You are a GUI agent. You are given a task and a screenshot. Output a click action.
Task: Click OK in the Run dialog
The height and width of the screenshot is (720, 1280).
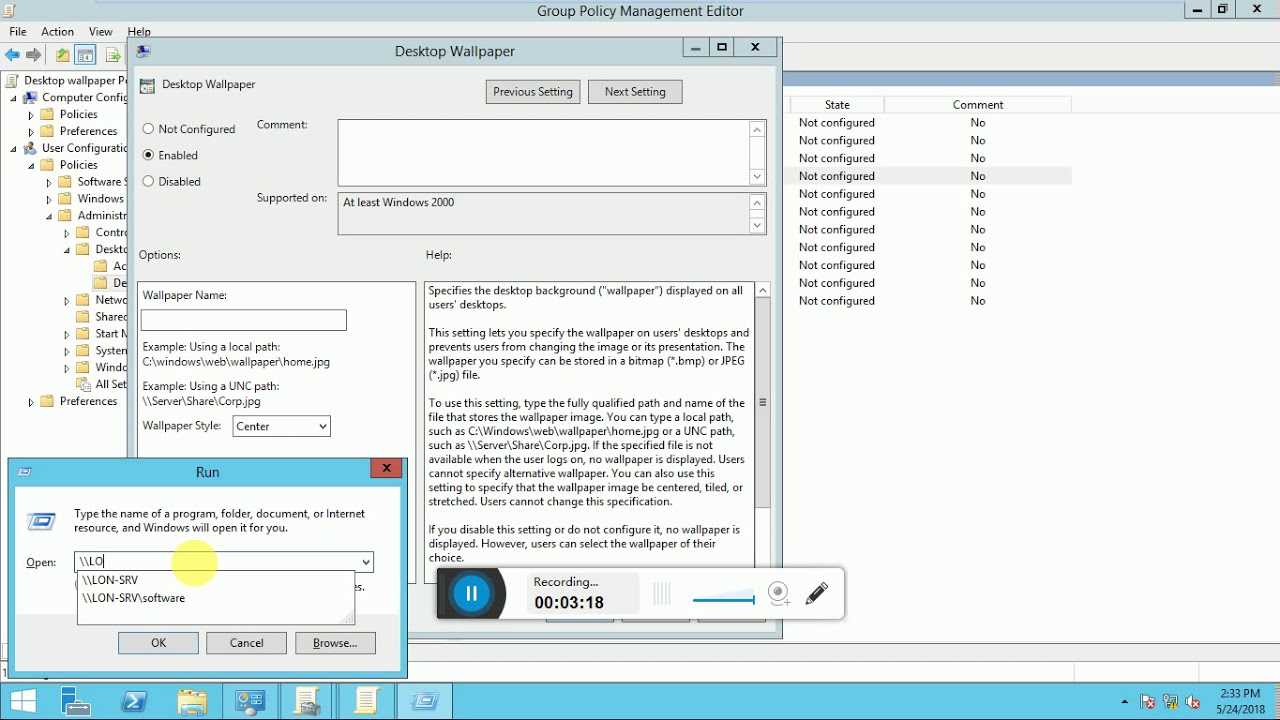(158, 643)
